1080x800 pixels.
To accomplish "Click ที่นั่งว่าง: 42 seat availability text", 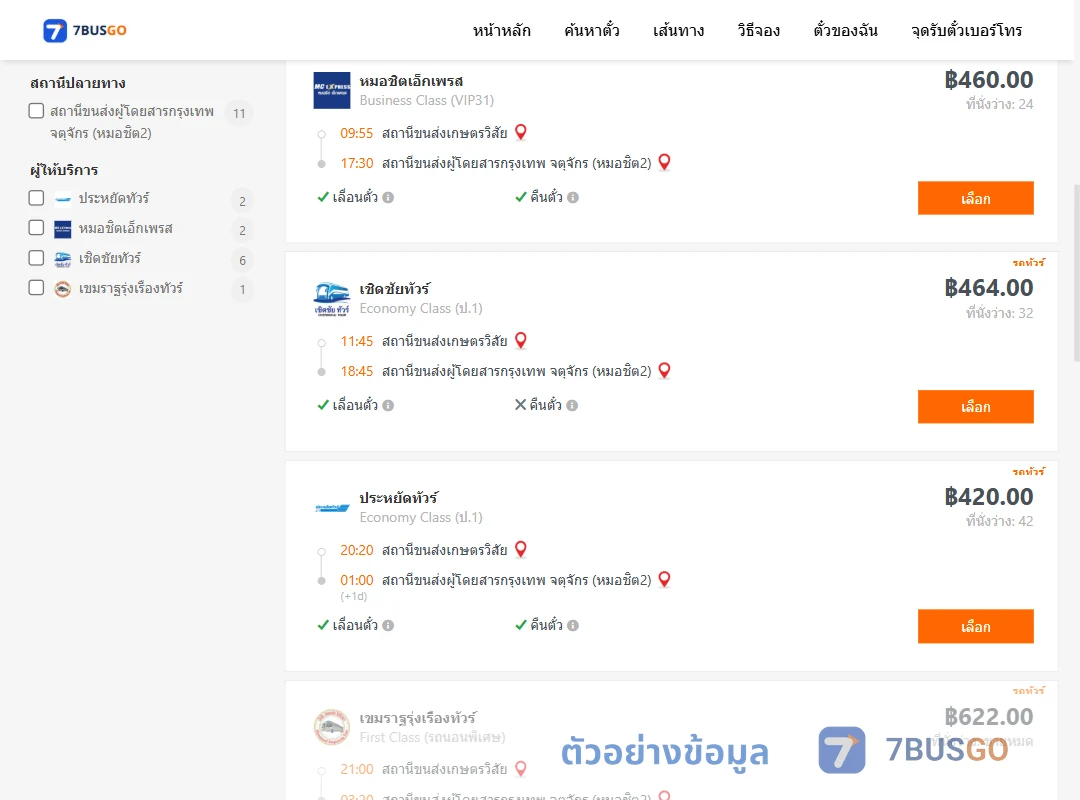I will pyautogui.click(x=999, y=522).
